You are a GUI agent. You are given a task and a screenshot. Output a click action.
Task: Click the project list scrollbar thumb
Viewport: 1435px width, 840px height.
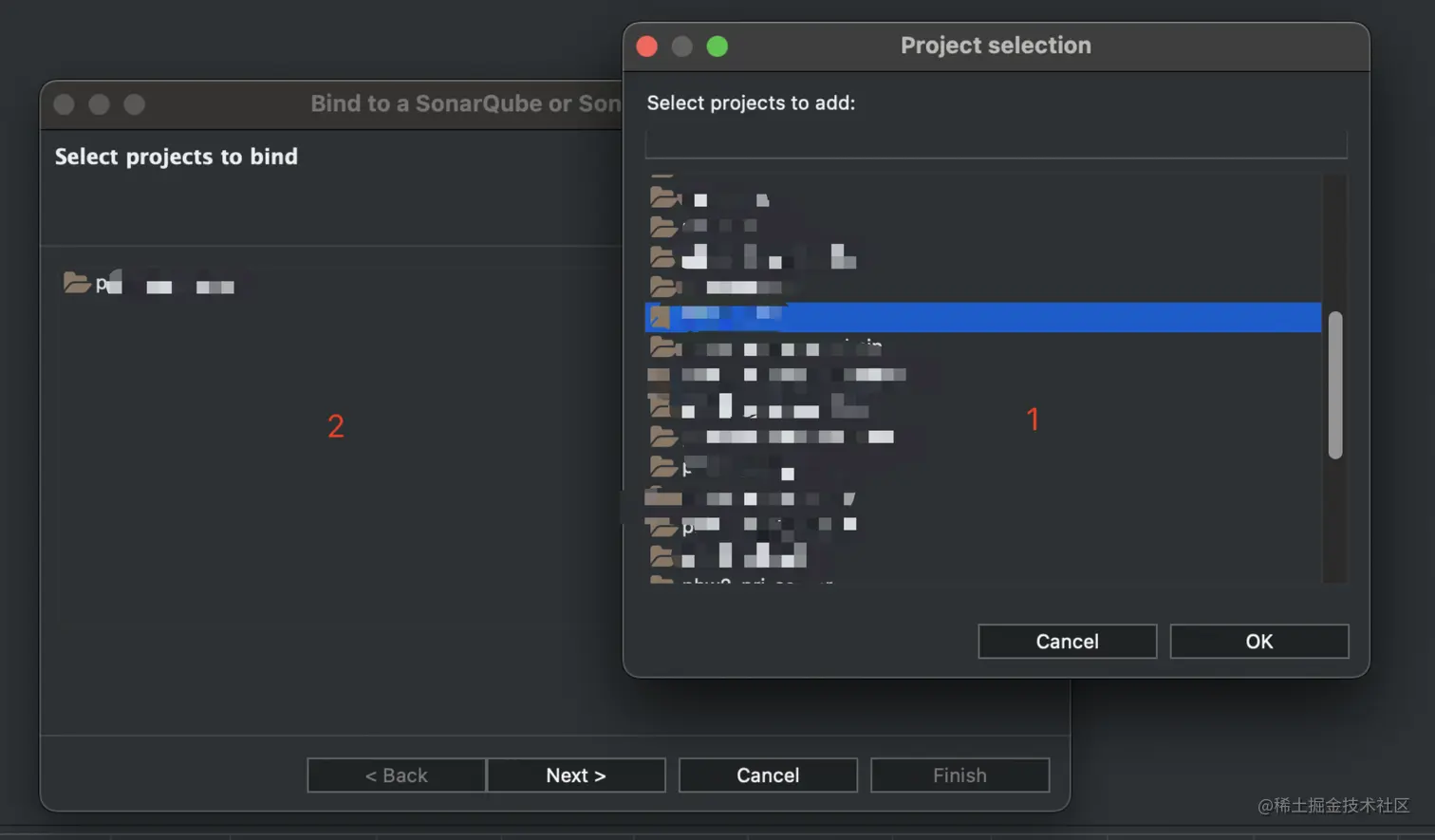(1334, 384)
